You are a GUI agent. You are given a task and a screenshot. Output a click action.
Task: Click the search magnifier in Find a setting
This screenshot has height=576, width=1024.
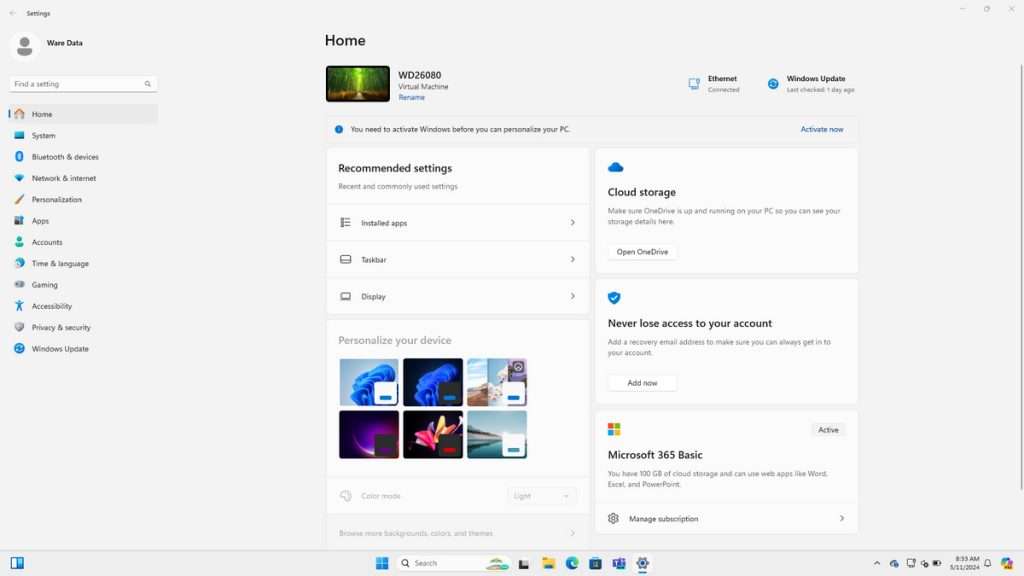click(x=148, y=84)
